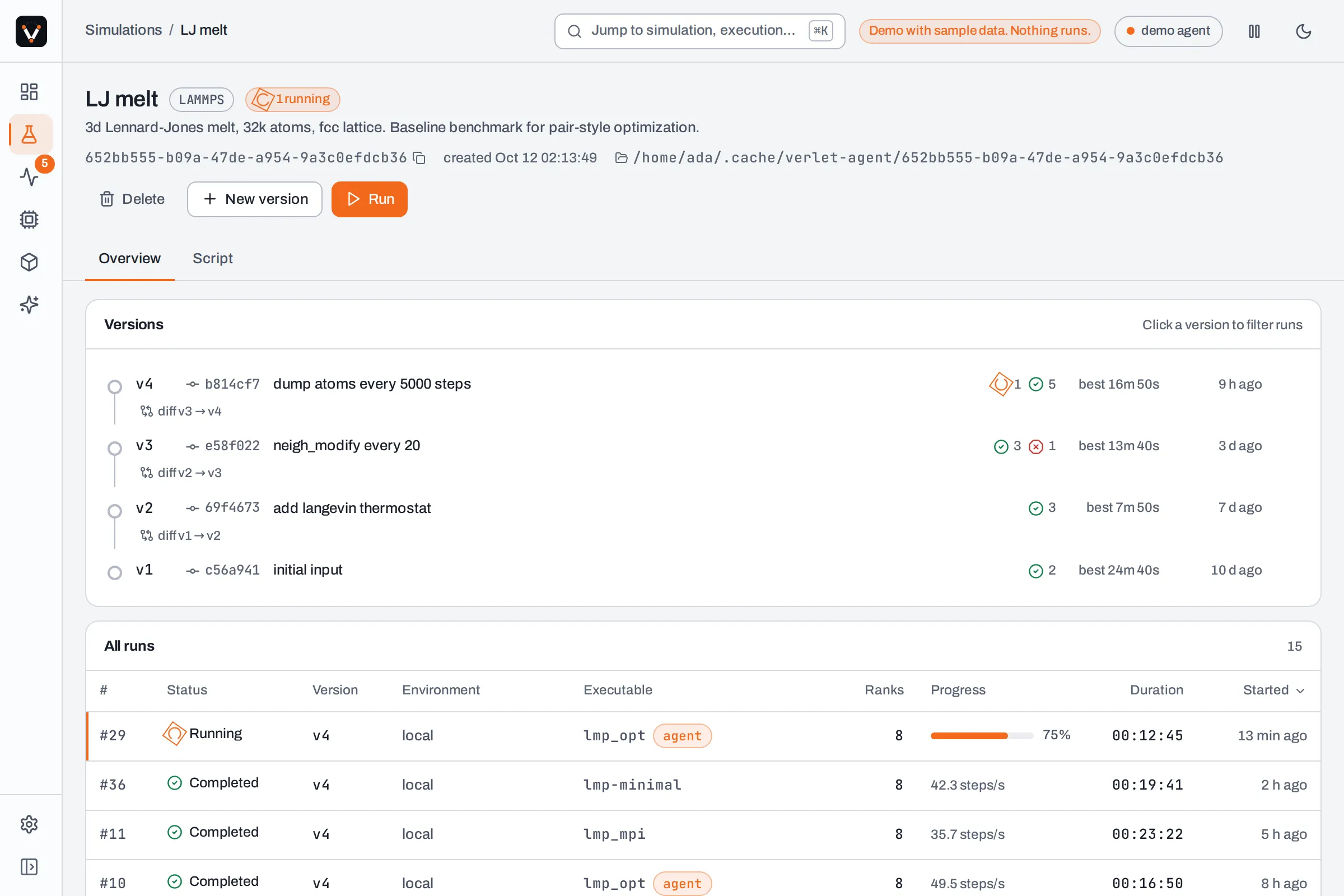1344x896 pixels.
Task: Click the 1 running status badge
Action: [292, 100]
